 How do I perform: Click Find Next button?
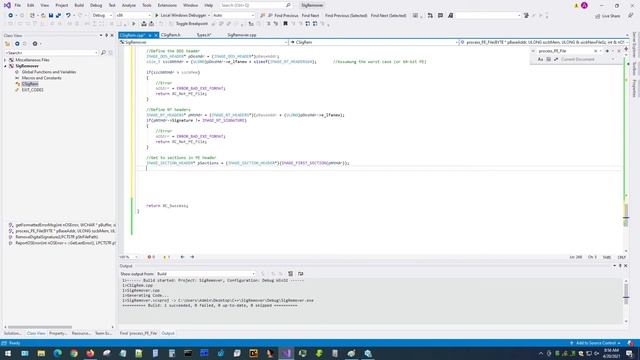click(x=311, y=16)
